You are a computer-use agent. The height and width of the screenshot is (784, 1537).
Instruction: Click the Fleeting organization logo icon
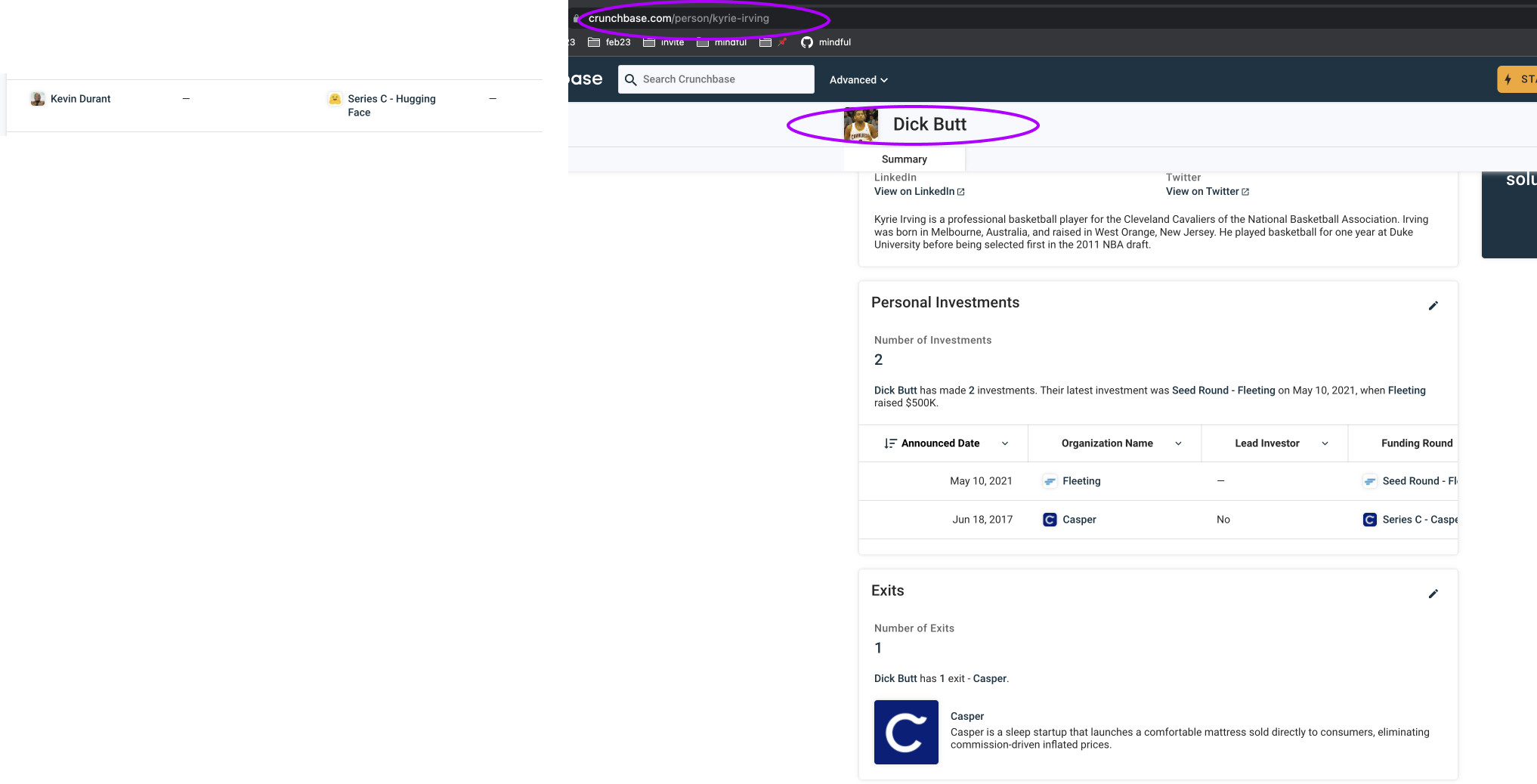(x=1050, y=481)
